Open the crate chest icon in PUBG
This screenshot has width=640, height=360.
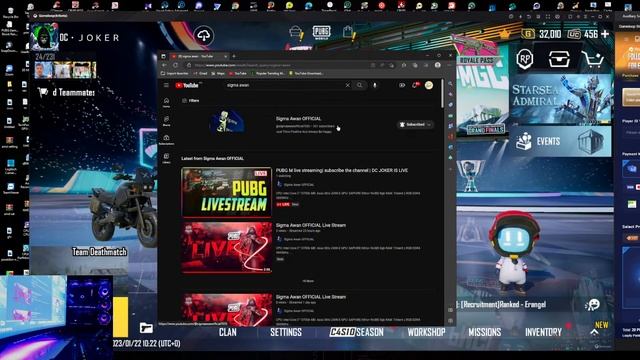[559, 59]
